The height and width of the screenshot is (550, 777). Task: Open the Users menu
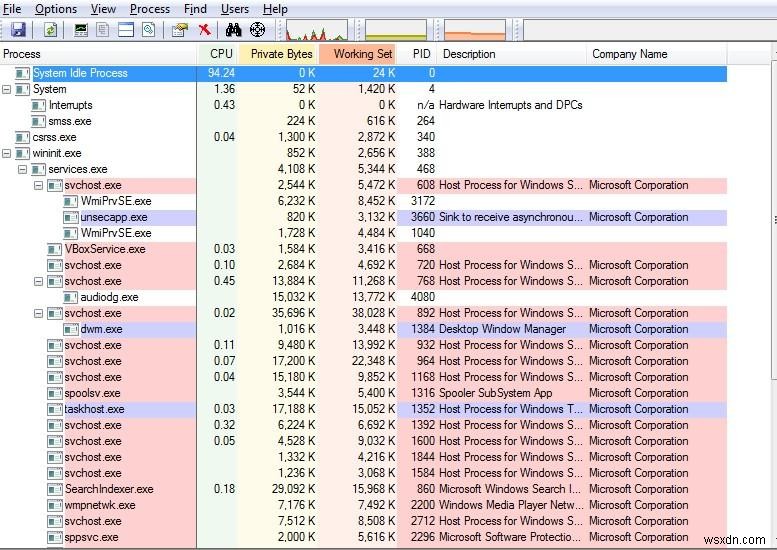[235, 9]
